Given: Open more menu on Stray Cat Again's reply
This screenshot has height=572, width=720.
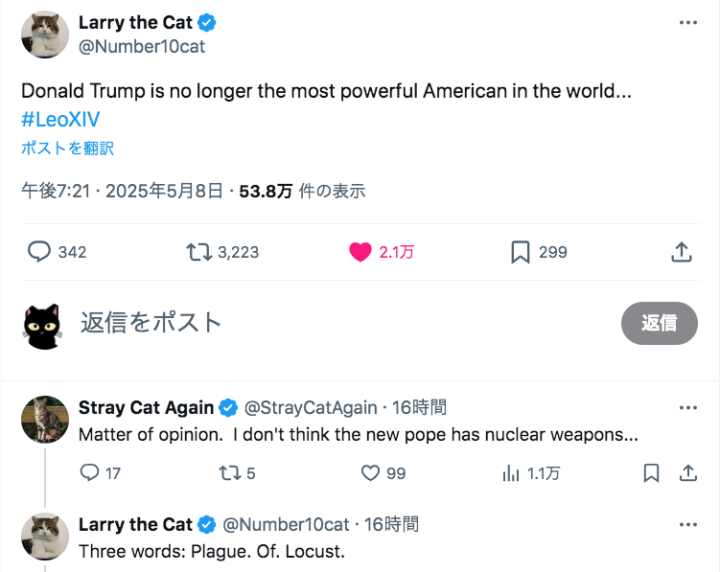Looking at the screenshot, I should (x=688, y=407).
